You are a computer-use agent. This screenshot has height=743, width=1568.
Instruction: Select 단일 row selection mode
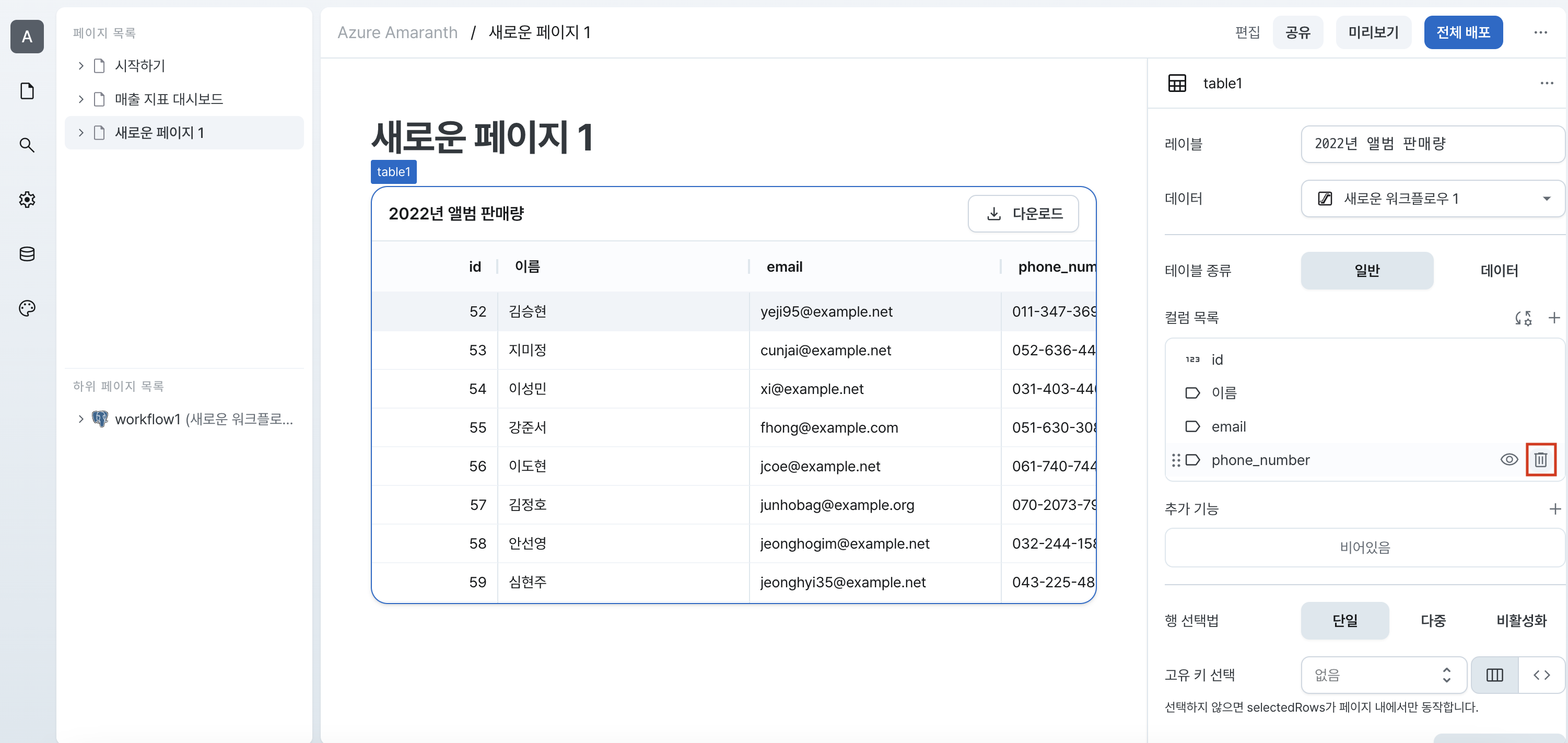[1344, 621]
